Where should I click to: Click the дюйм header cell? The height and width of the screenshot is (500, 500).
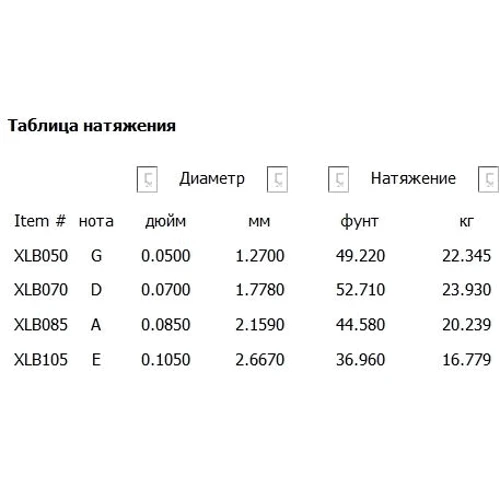(x=165, y=222)
